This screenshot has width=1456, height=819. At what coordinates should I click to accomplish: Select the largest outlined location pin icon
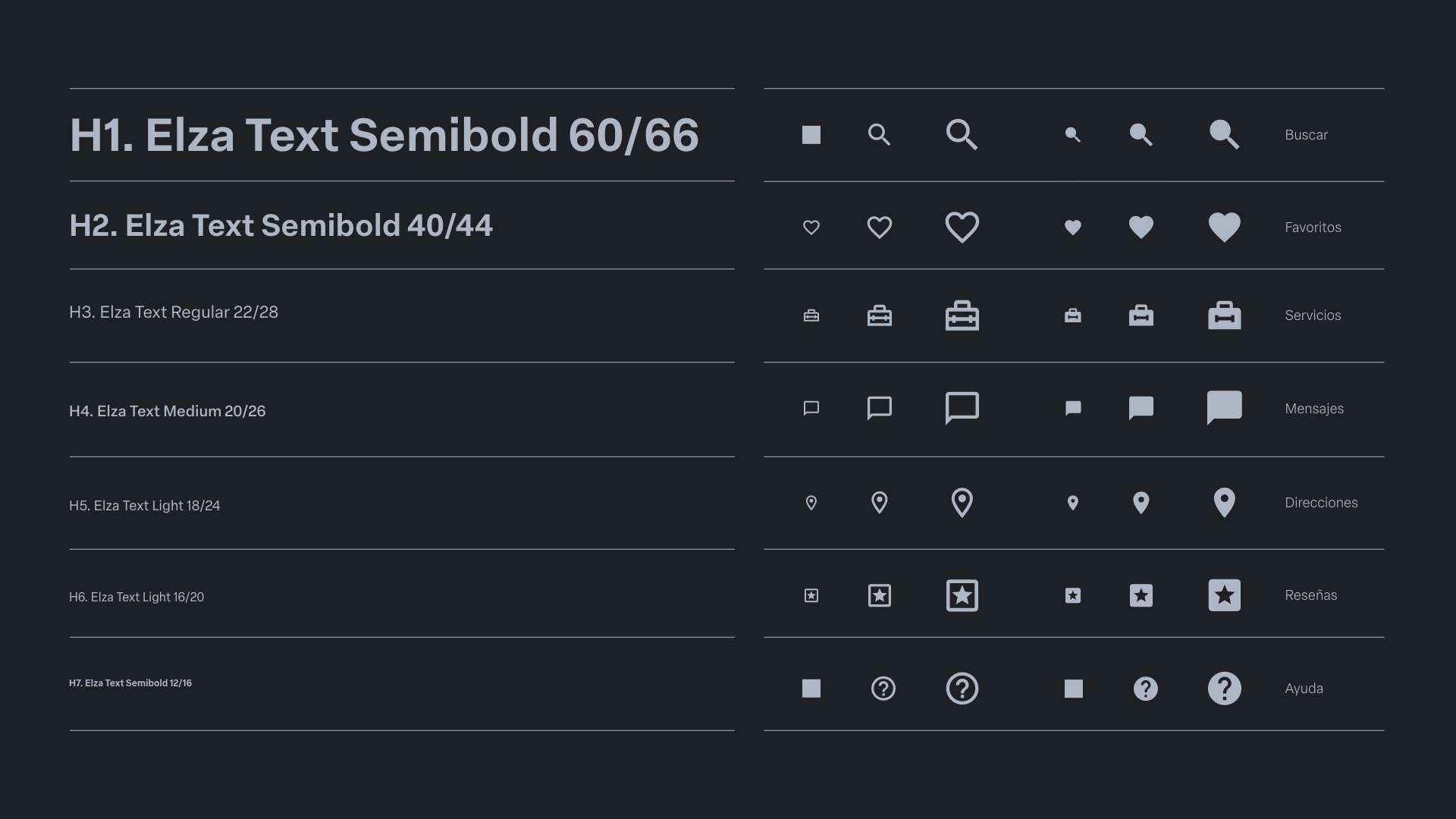(x=962, y=502)
